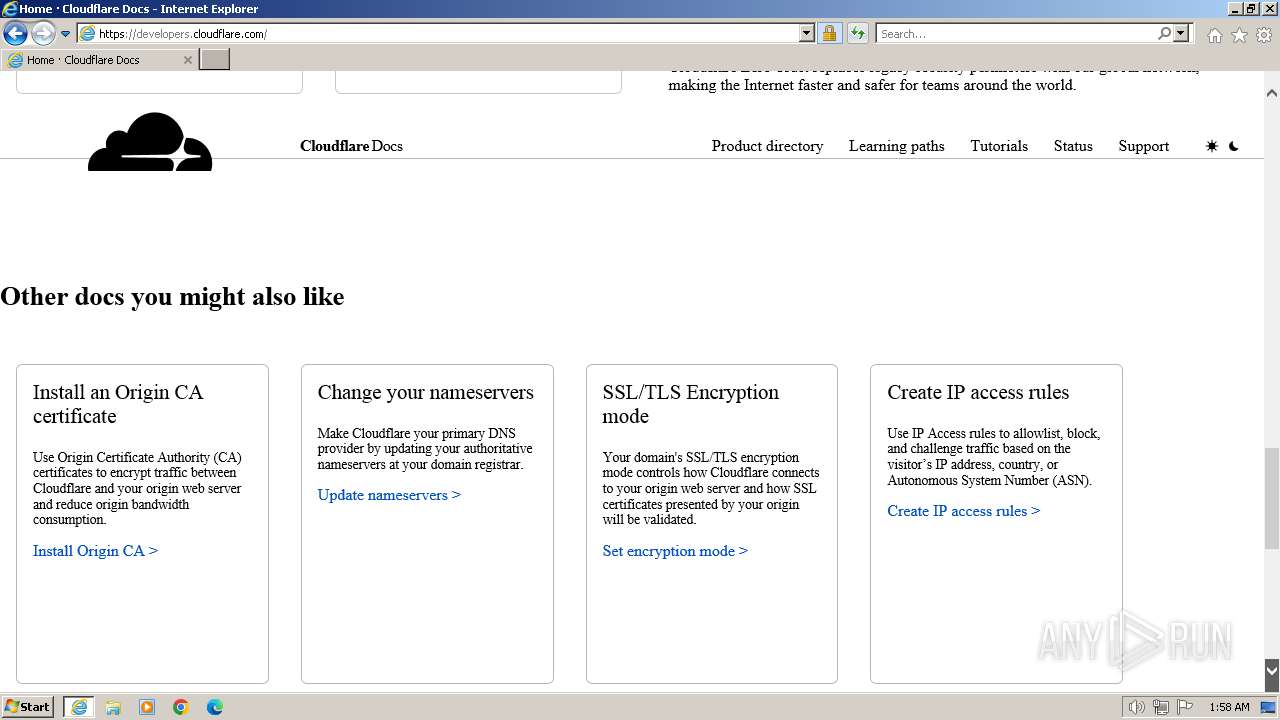Click the Change your nameservers heading
Image resolution: width=1280 pixels, height=720 pixels.
pyautogui.click(x=426, y=392)
